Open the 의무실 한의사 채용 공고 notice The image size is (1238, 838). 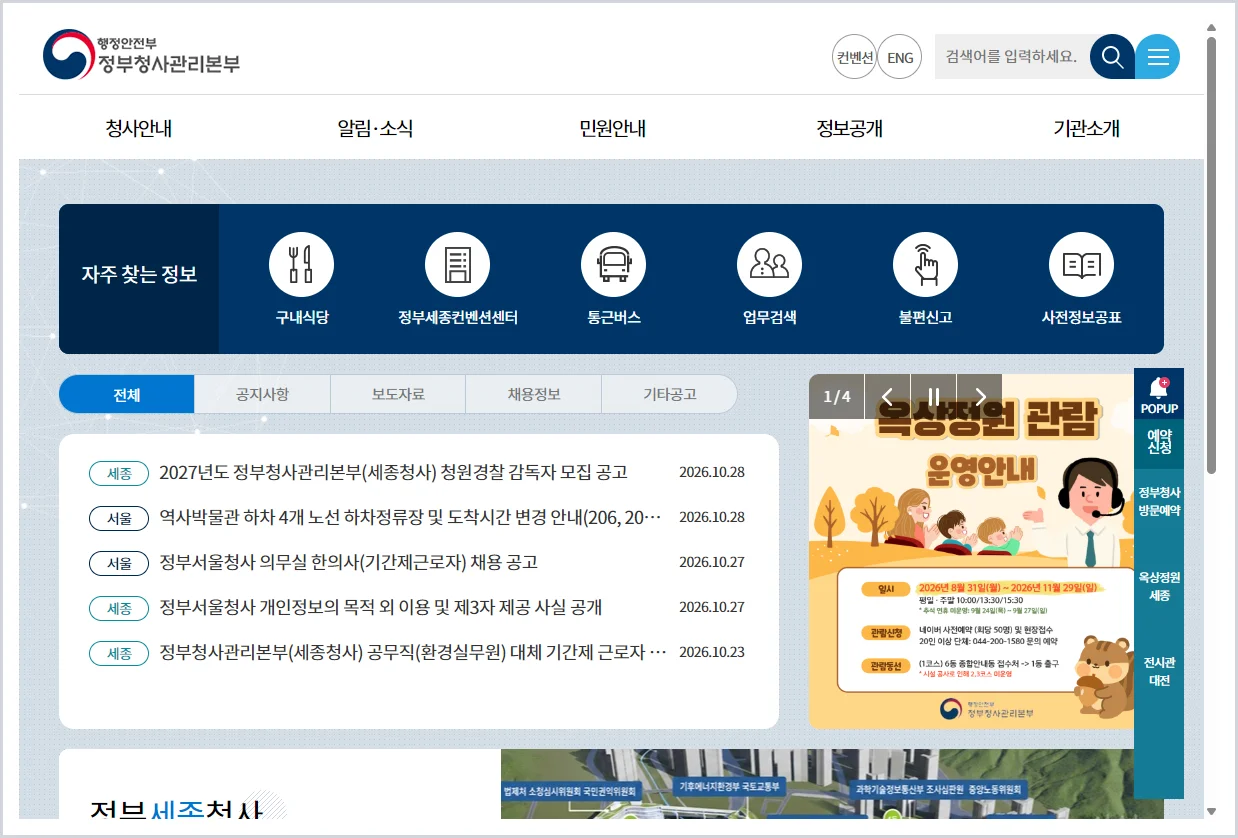click(348, 562)
